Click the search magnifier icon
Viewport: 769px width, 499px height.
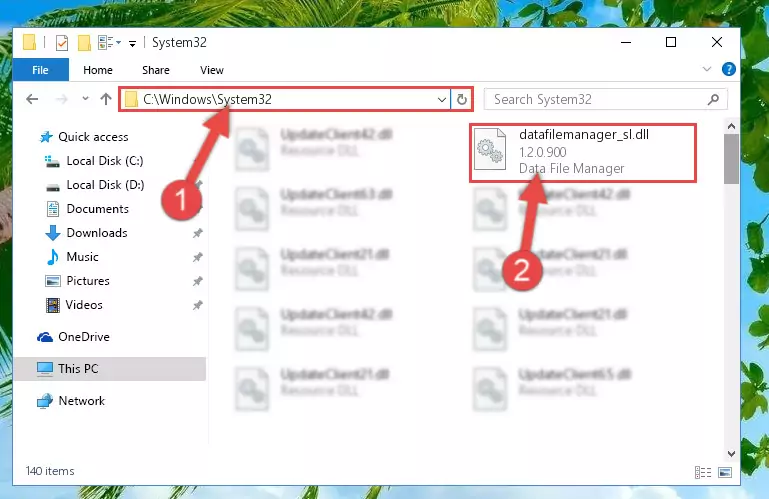714,100
